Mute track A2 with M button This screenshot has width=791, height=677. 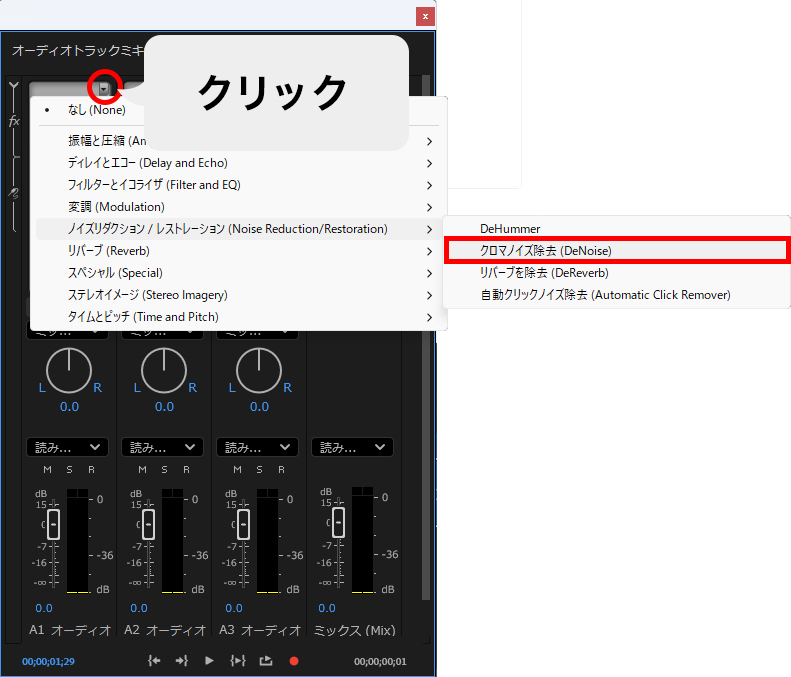pyautogui.click(x=142, y=470)
